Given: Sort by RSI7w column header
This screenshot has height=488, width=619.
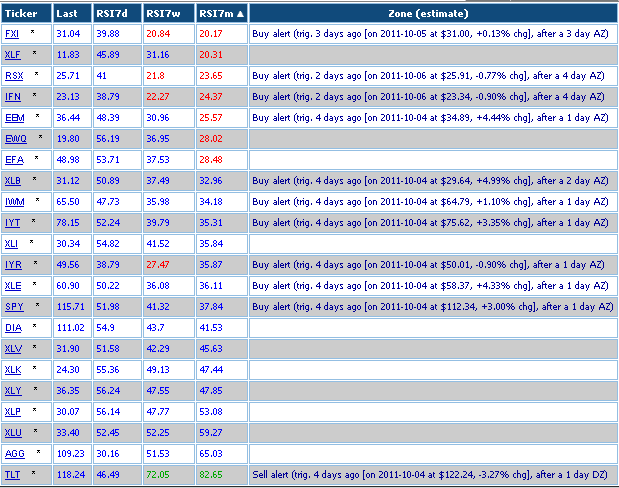Looking at the screenshot, I should (x=163, y=13).
